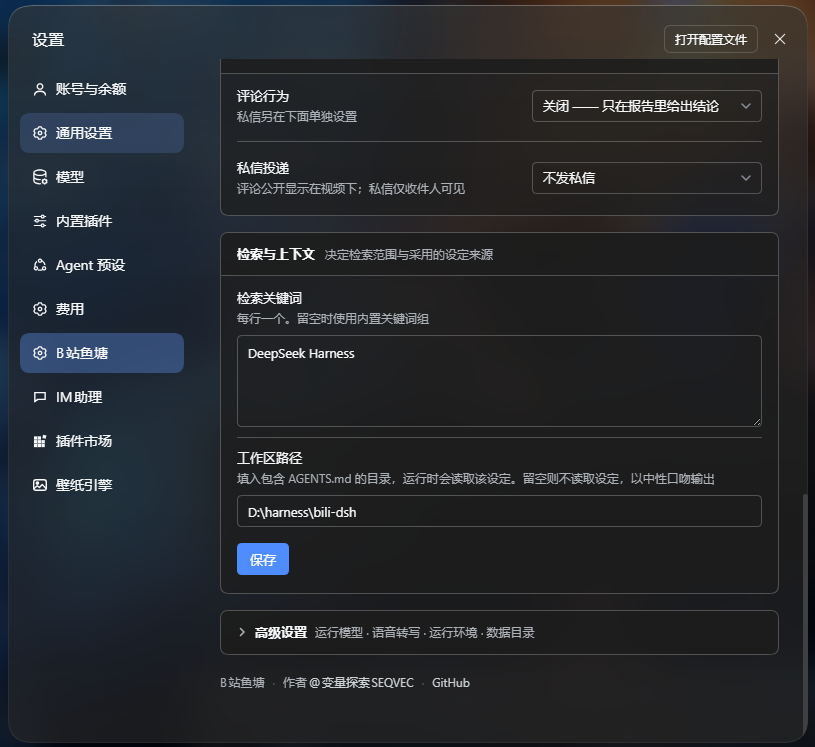Open the 费用 section
This screenshot has height=747, width=815.
pyautogui.click(x=102, y=309)
